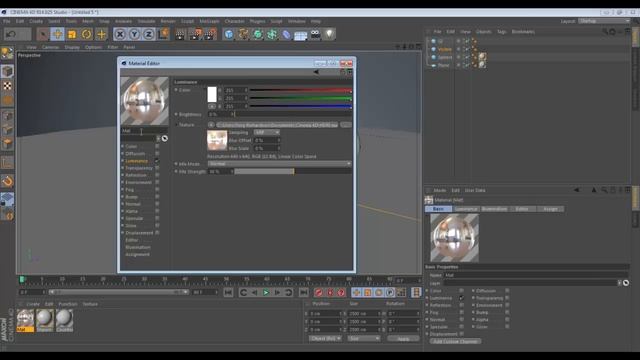The height and width of the screenshot is (360, 640).
Task: Activate the Rotate tool
Action: tap(87, 34)
